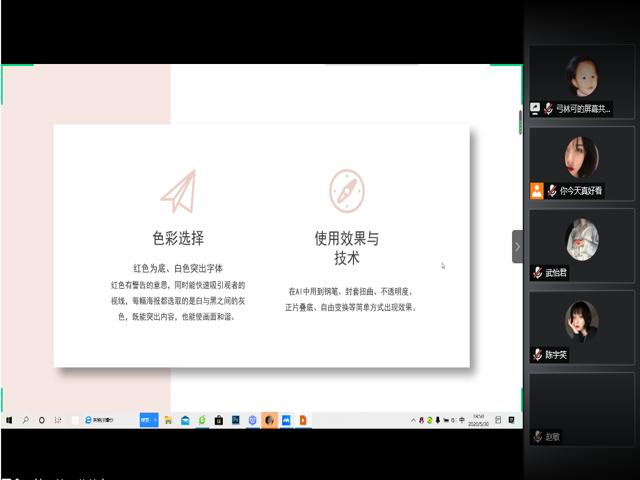Click screen-share icon beside 弓林可的屏幕共
This screenshot has width=640, height=480.
coord(535,109)
